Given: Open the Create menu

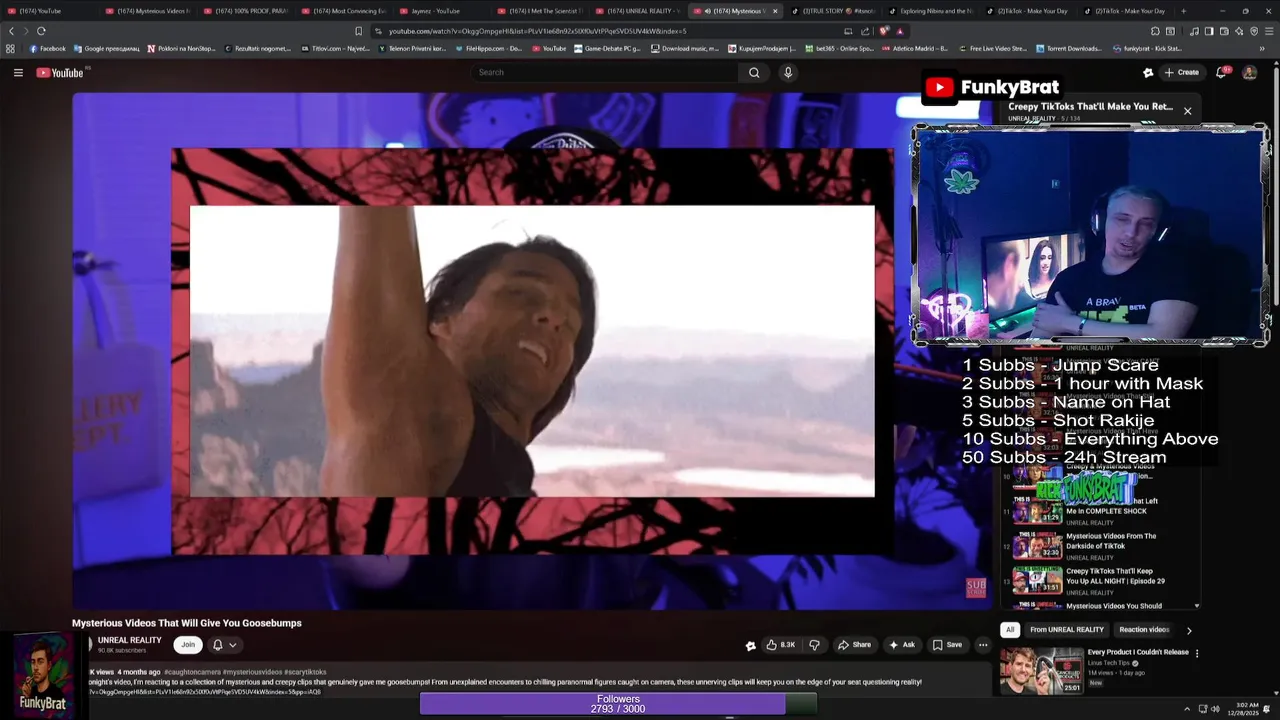Looking at the screenshot, I should click(1181, 72).
